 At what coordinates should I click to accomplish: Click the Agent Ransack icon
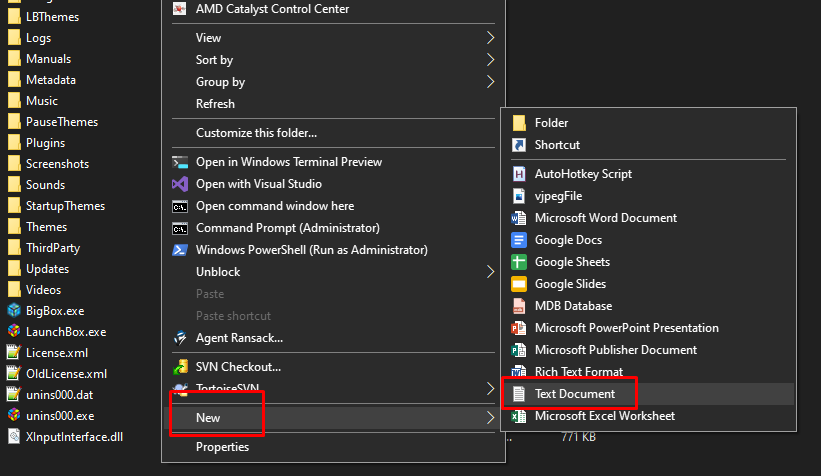[x=180, y=338]
